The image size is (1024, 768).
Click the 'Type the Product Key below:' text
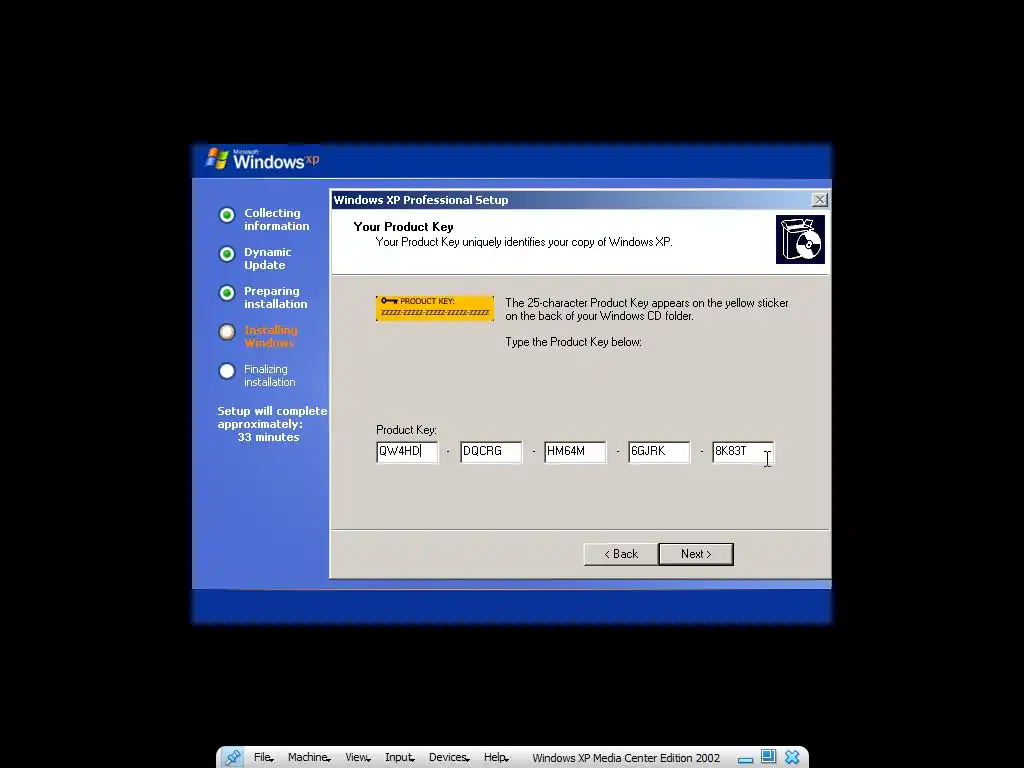coord(573,342)
